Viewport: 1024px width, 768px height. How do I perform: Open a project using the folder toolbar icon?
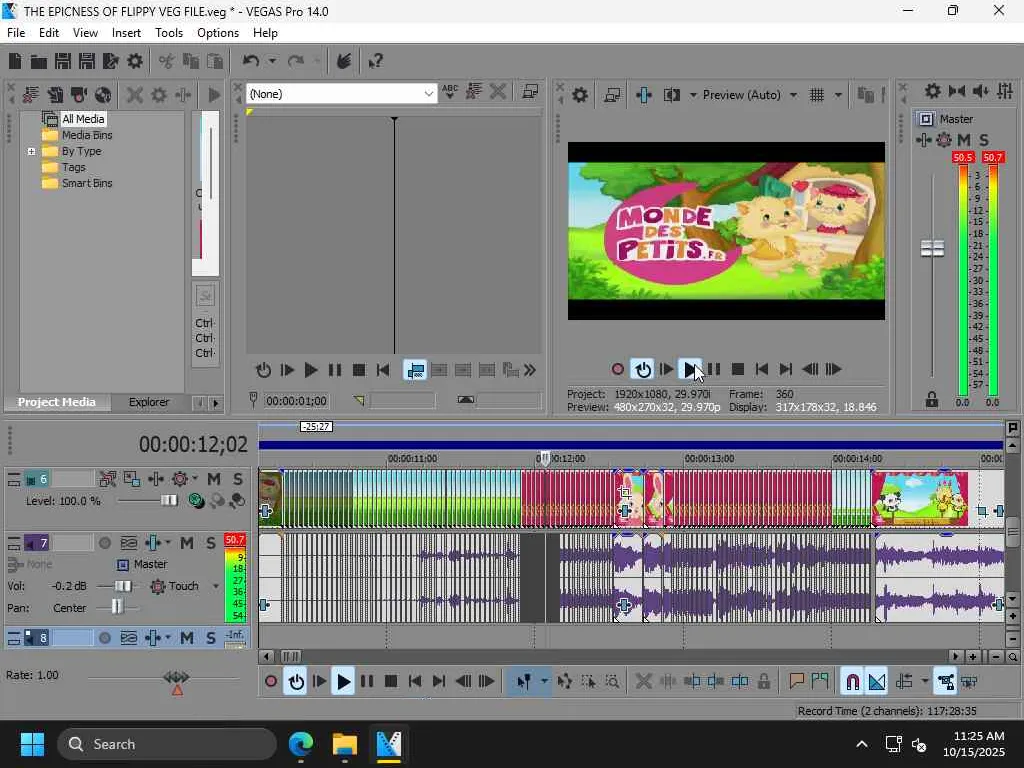(39, 61)
